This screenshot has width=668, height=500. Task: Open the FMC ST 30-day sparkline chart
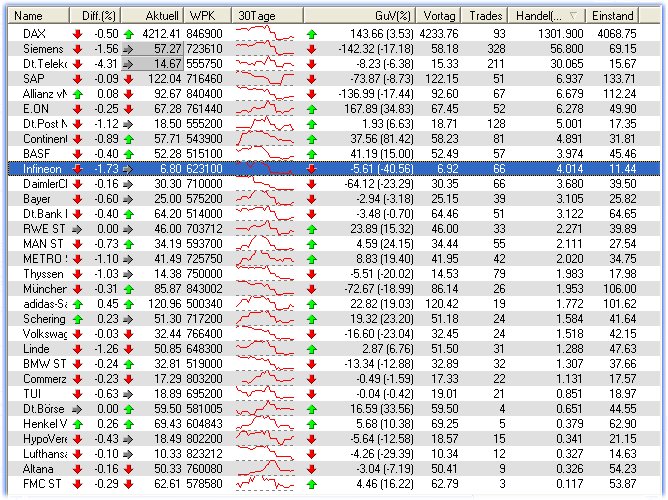click(265, 484)
